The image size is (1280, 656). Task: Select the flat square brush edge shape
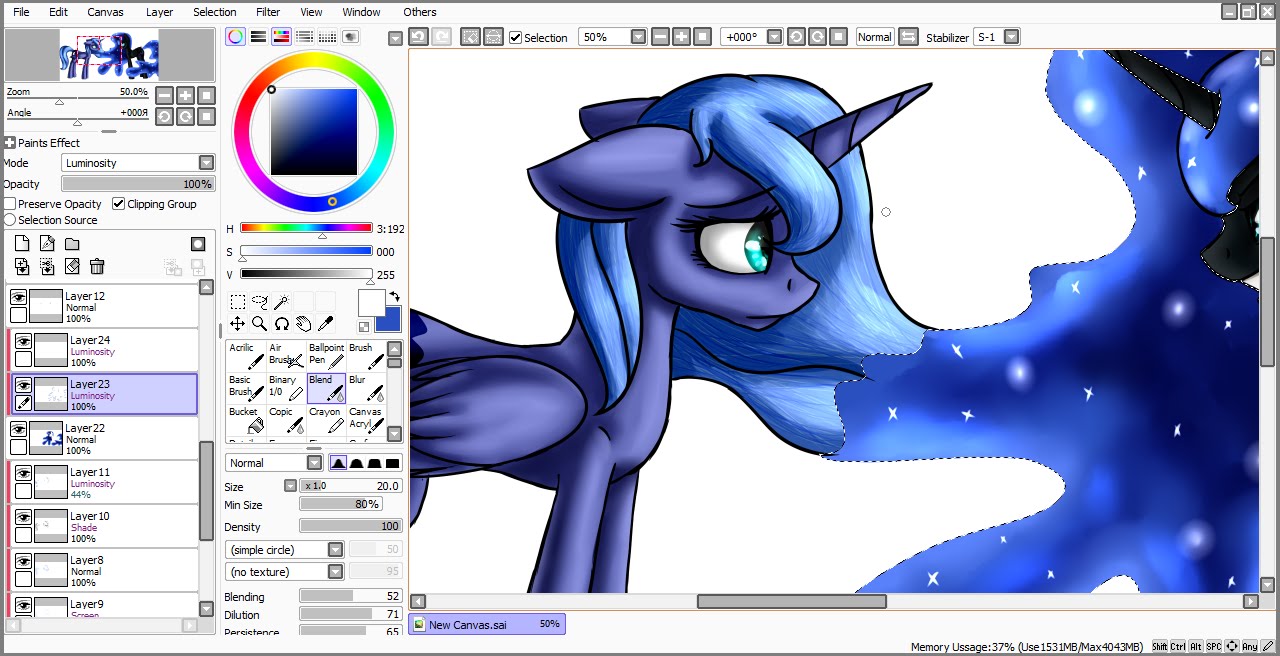tap(392, 463)
